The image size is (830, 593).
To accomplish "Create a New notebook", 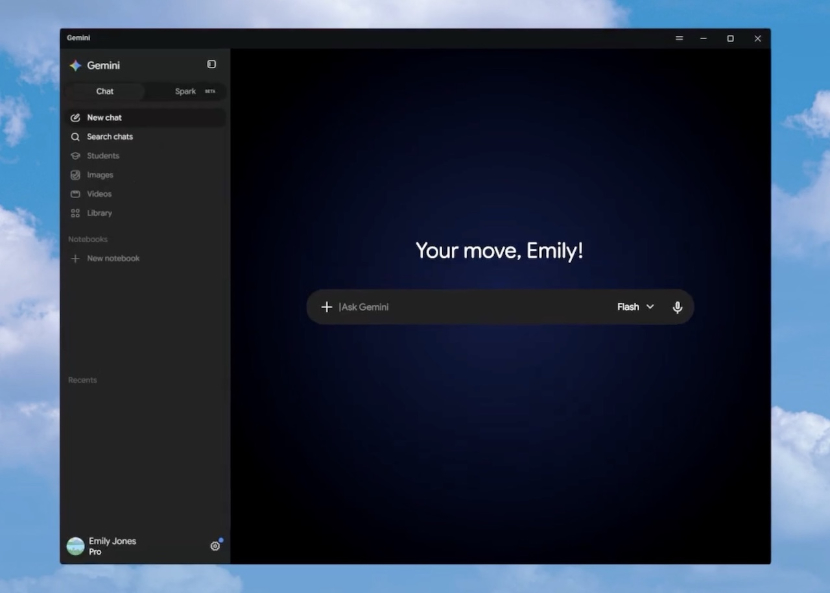I will (146, 258).
